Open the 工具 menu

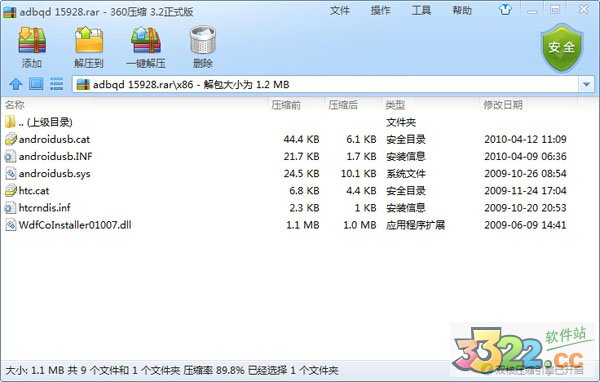(421, 10)
